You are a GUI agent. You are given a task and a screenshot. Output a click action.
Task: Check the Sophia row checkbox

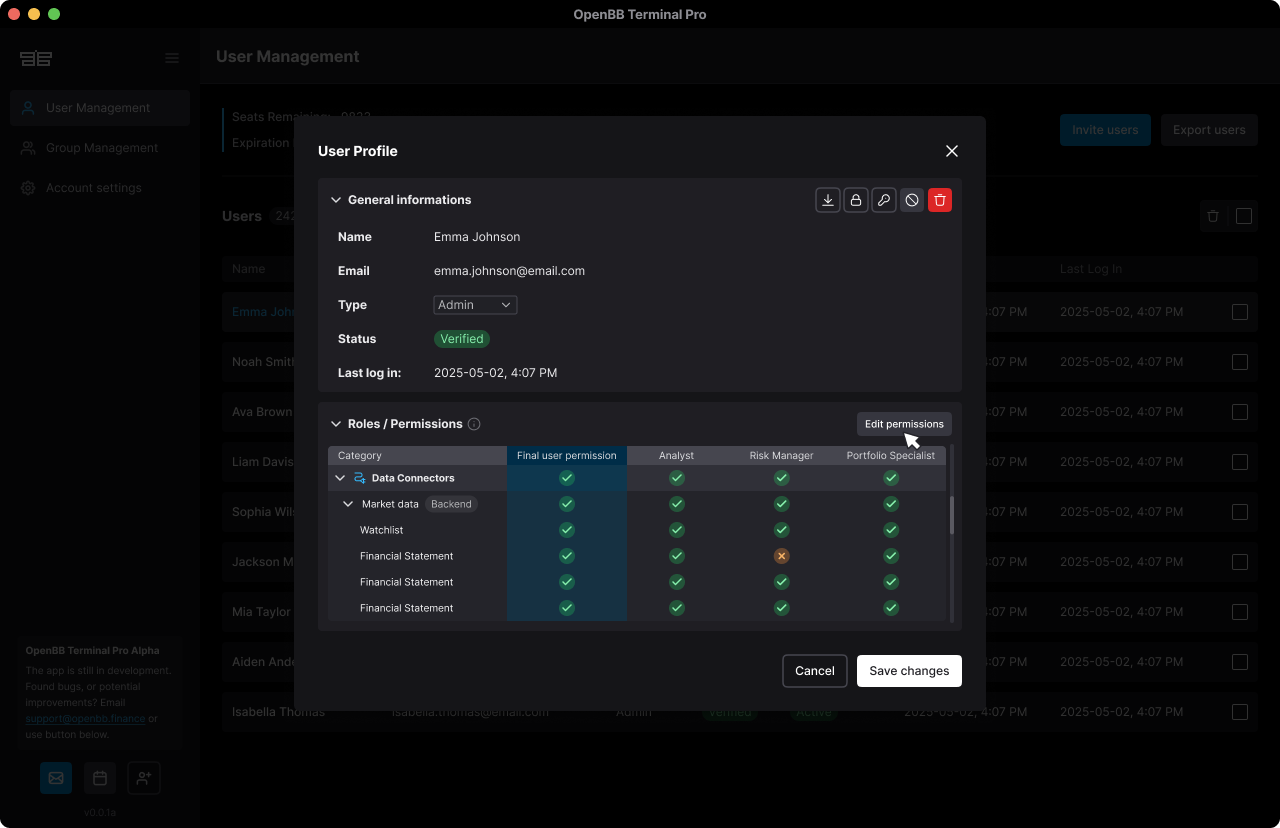point(1240,512)
